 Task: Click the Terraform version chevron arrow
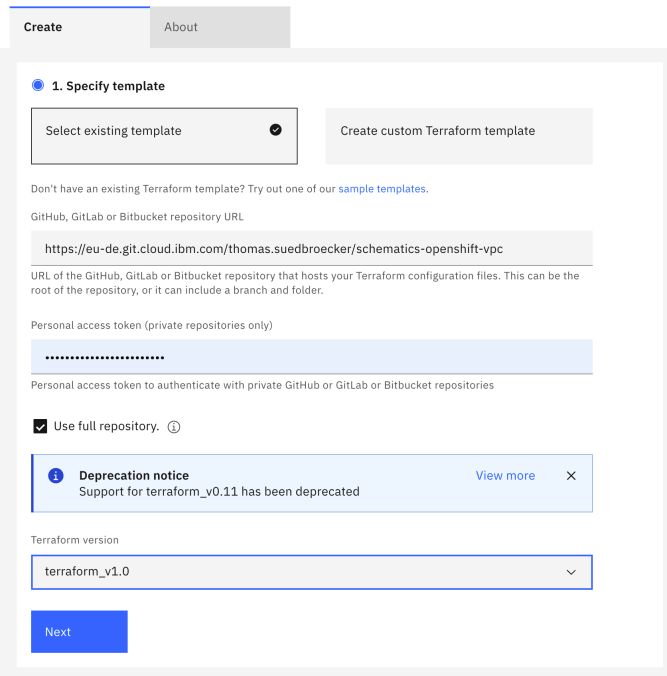coord(571,572)
